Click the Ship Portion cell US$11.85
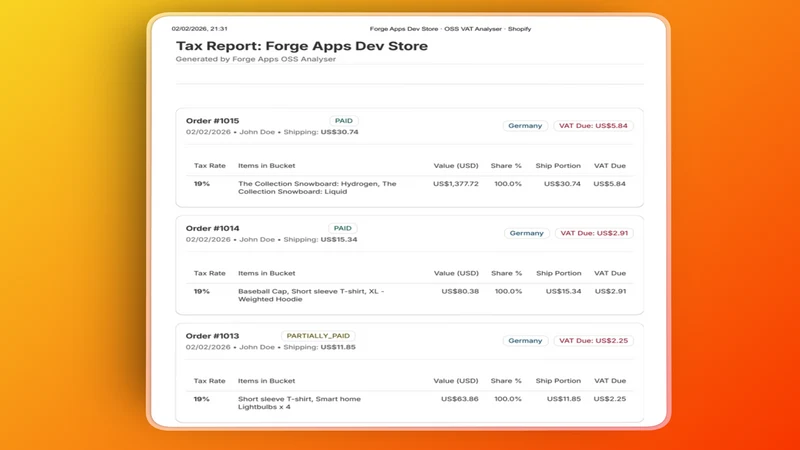The width and height of the screenshot is (800, 450). [564, 399]
